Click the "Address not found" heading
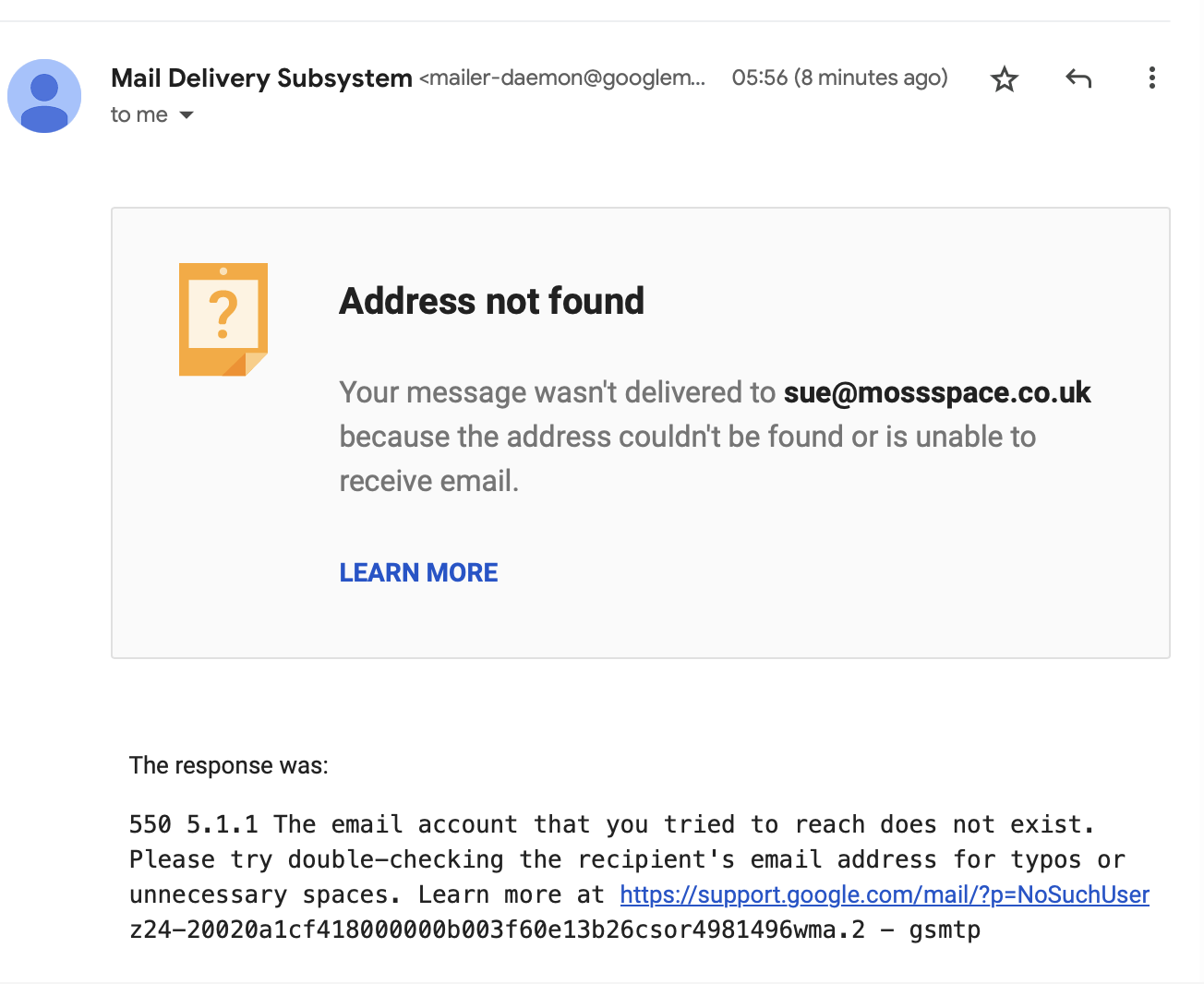Screen dimensions: 1204x984 [x=491, y=301]
